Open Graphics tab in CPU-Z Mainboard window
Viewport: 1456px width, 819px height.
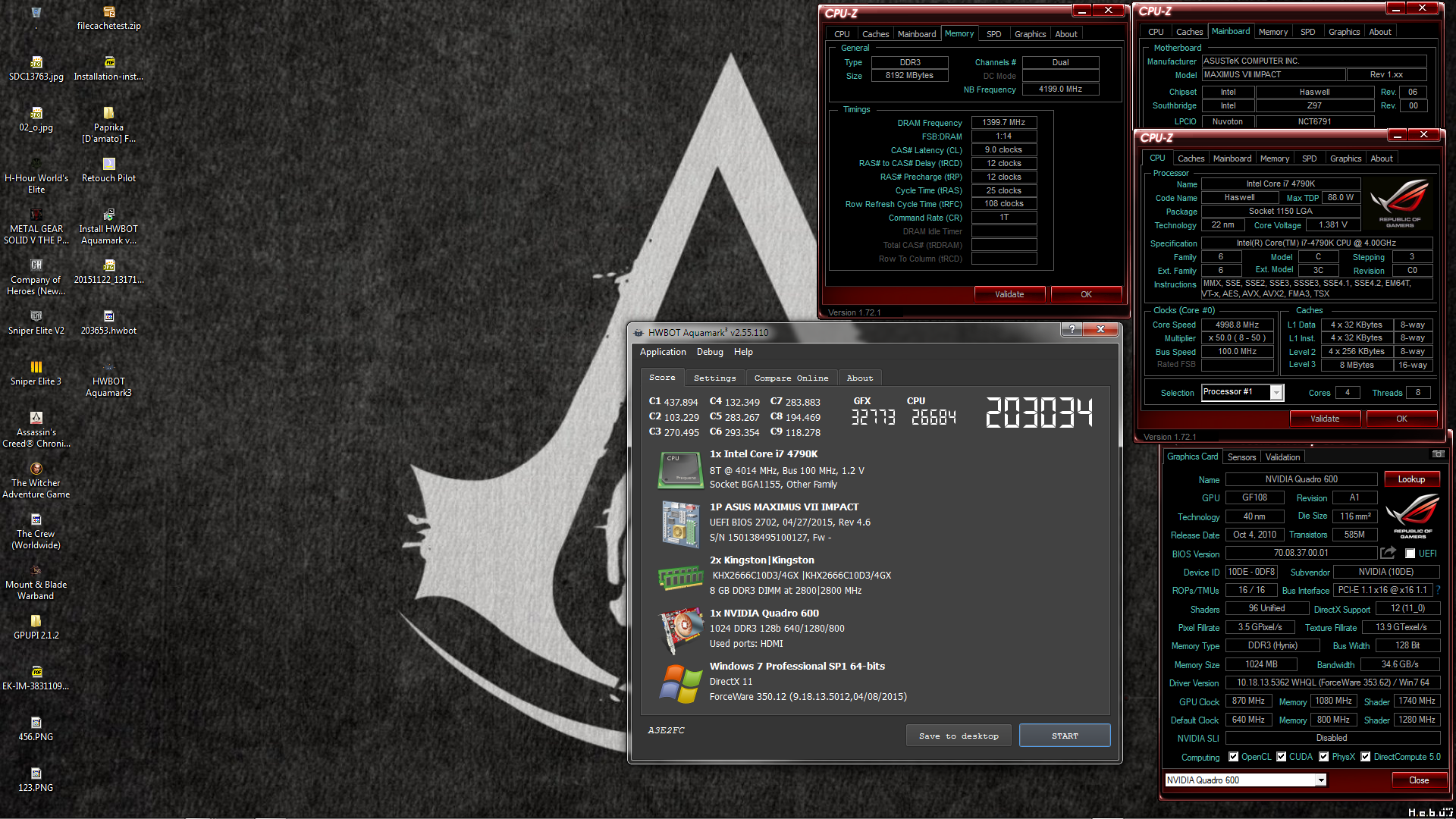coord(1344,32)
